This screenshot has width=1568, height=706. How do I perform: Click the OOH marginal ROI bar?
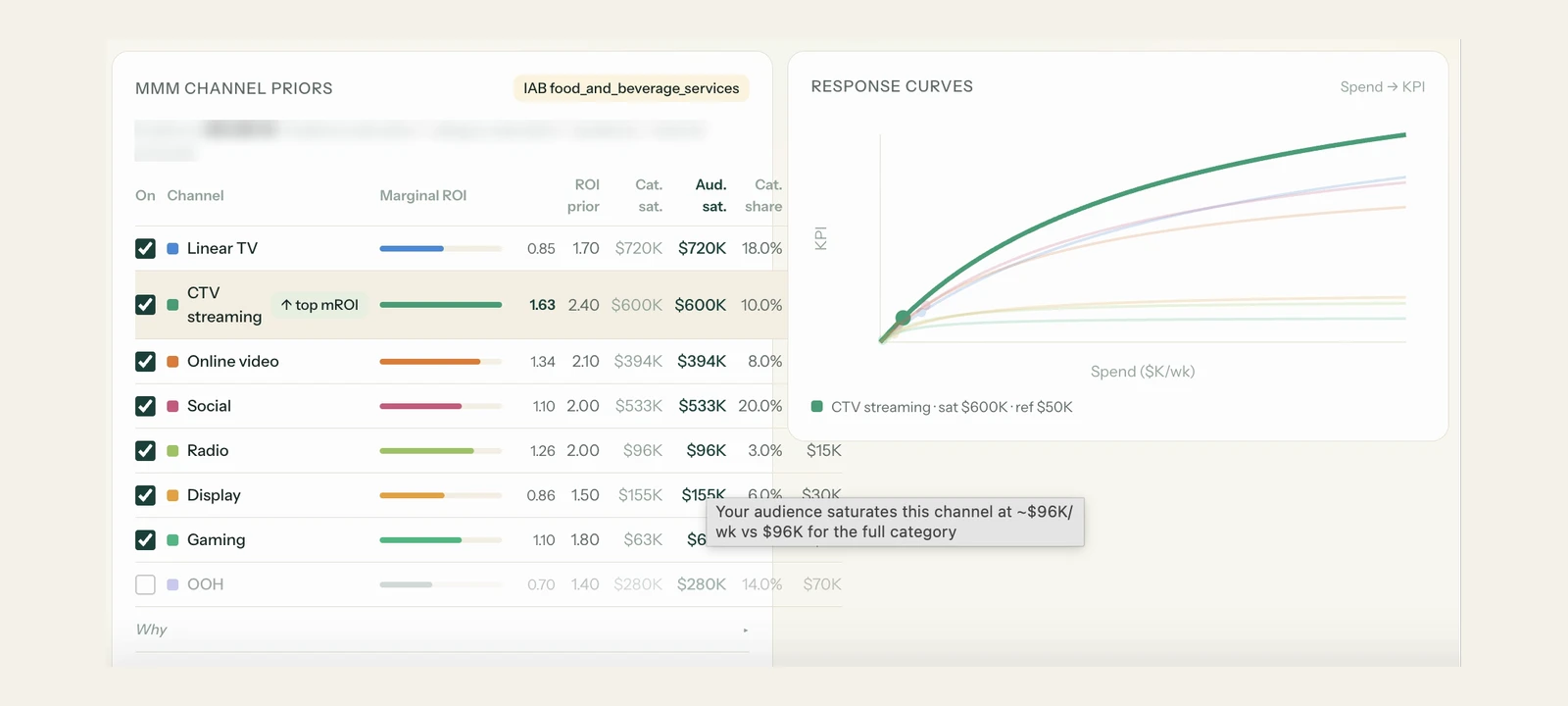click(441, 584)
